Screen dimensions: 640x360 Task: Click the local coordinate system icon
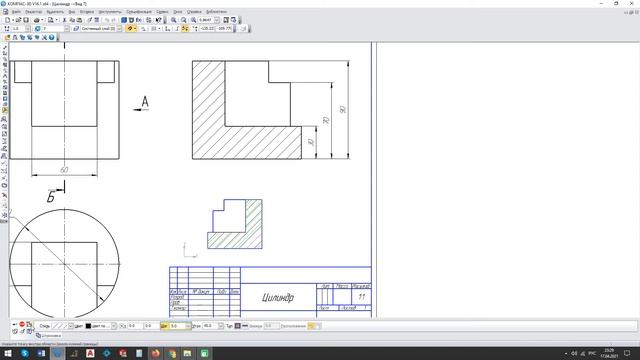[x=167, y=29]
